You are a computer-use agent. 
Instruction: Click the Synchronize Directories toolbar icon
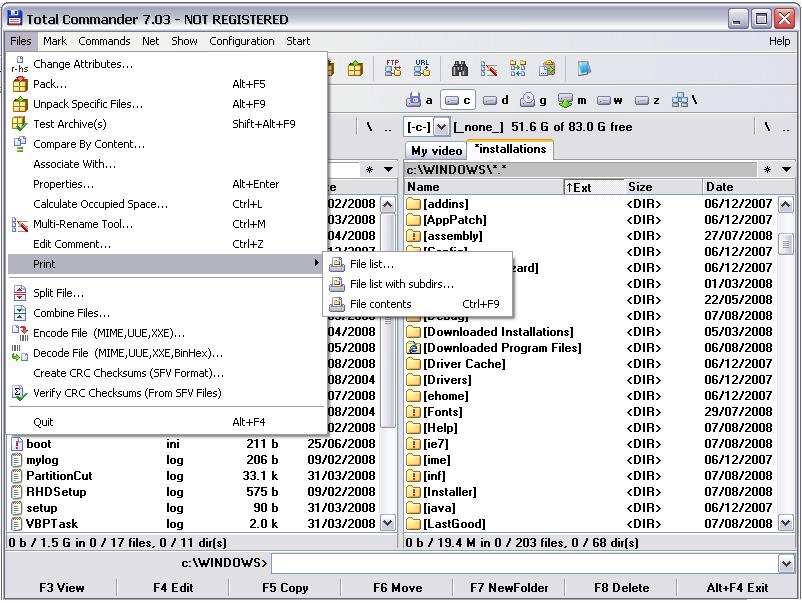(x=518, y=68)
